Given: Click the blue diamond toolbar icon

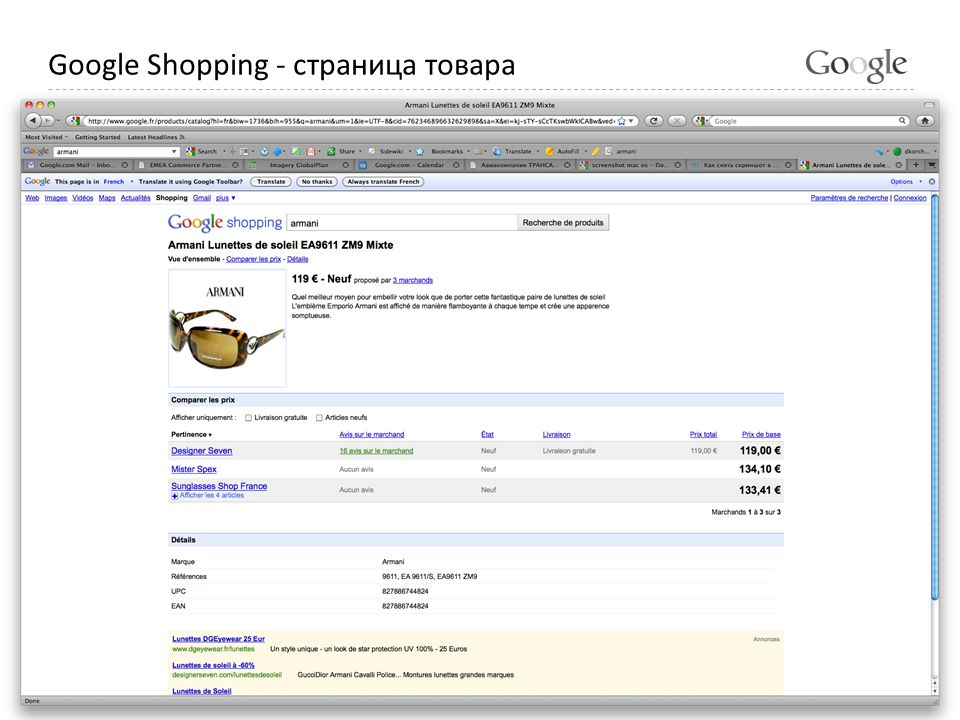Looking at the screenshot, I should pyautogui.click(x=277, y=151).
